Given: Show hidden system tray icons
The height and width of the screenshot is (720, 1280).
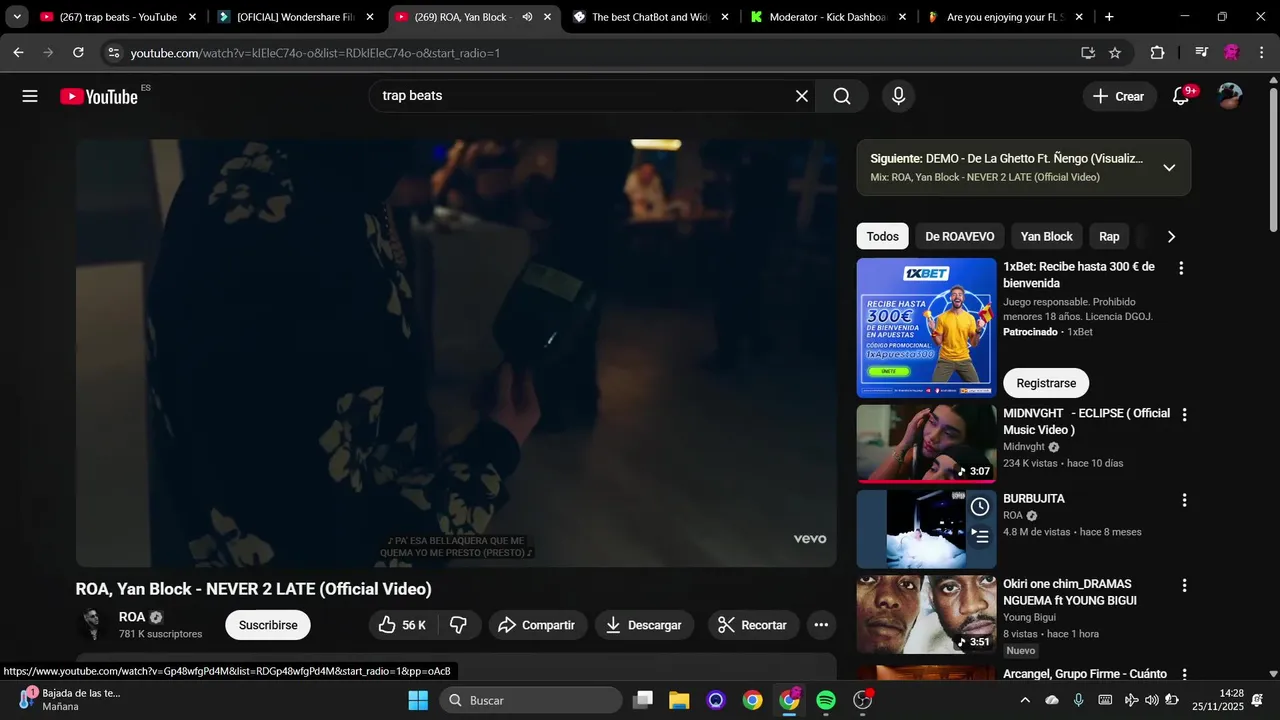Looking at the screenshot, I should coord(1024,700).
